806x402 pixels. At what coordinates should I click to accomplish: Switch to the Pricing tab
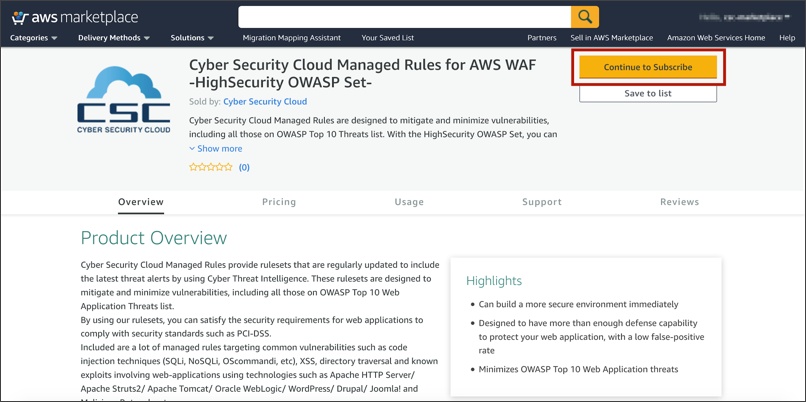(279, 202)
